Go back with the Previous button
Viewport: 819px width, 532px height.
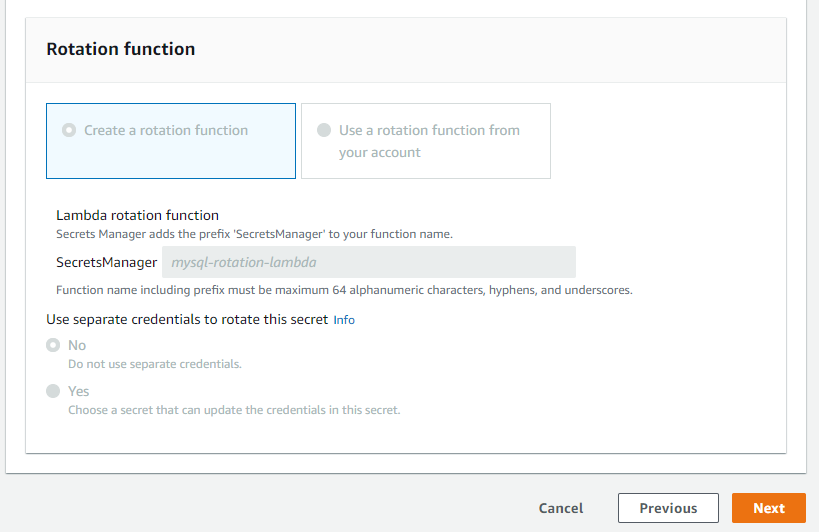click(x=668, y=508)
